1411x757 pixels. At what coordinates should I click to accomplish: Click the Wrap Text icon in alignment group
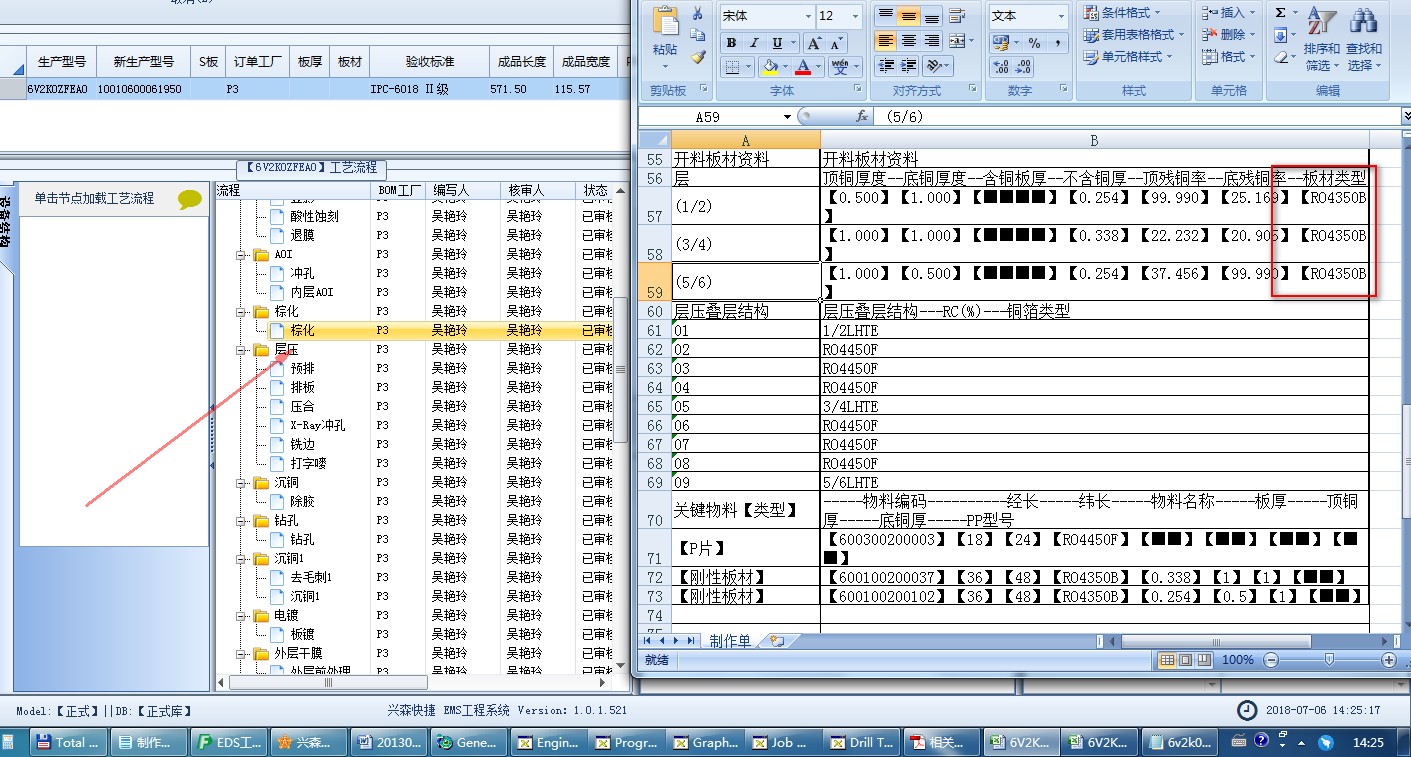(956, 16)
